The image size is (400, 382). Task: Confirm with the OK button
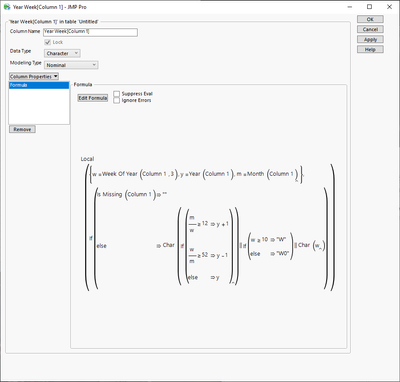point(370,19)
